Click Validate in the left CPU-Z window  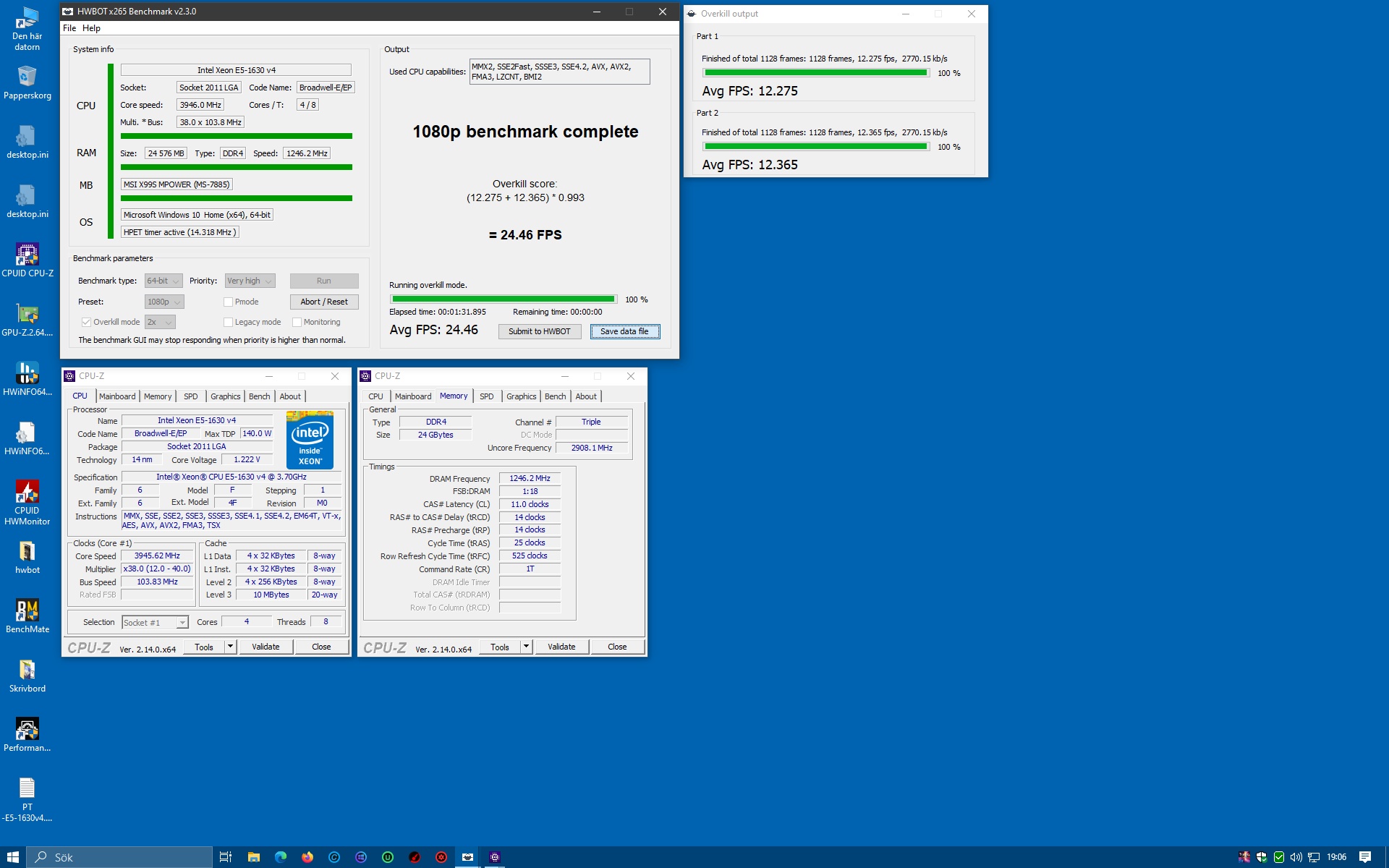point(266,647)
